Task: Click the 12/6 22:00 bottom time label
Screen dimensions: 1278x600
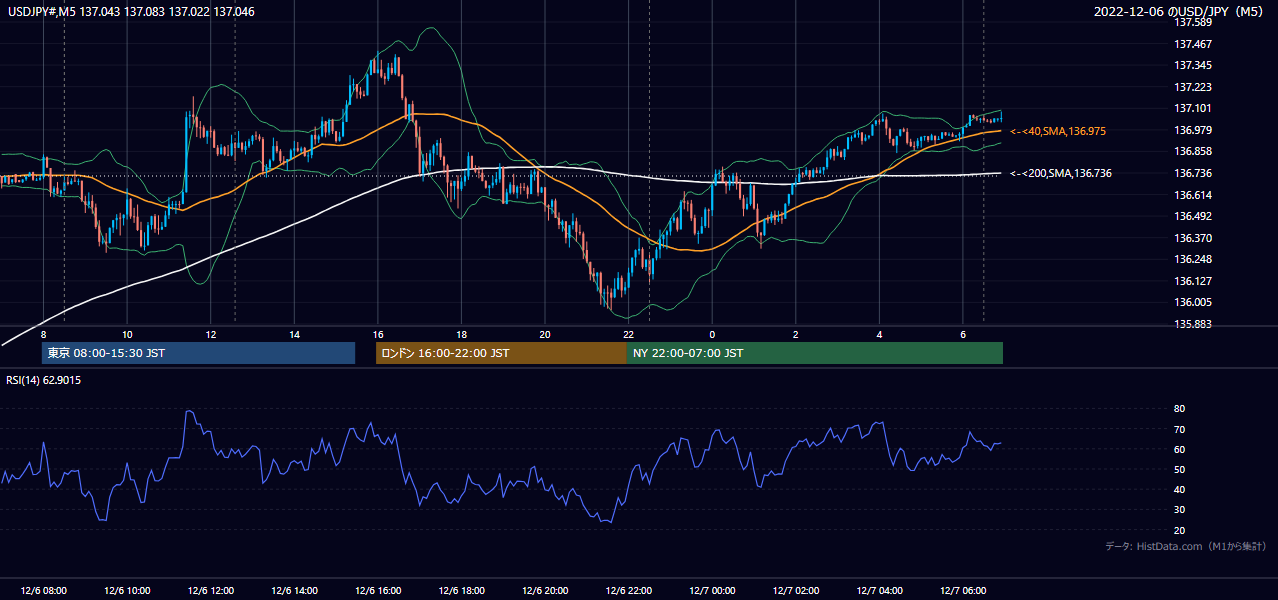Action: pyautogui.click(x=628, y=591)
